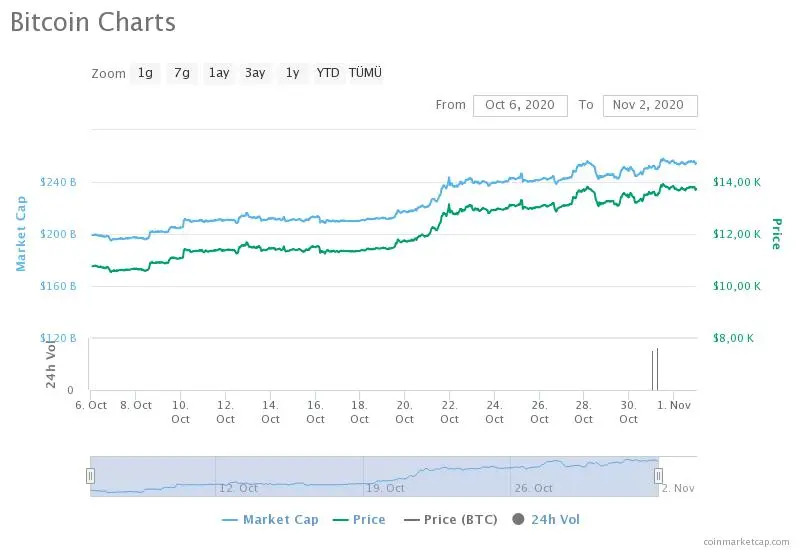Click the Zoom label text
Image resolution: width=800 pixels, height=550 pixels.
coord(108,73)
